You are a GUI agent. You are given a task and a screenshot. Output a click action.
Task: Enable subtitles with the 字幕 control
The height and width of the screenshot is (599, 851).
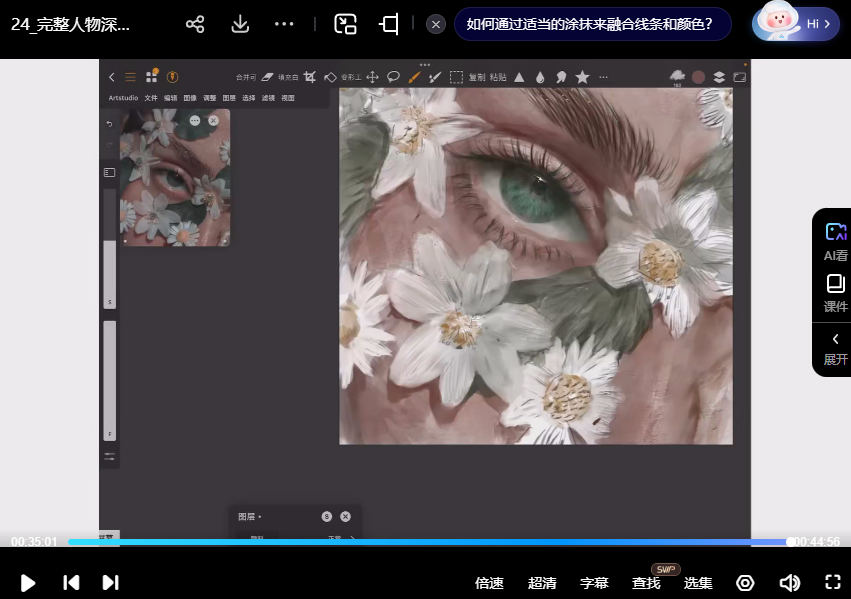[592, 582]
